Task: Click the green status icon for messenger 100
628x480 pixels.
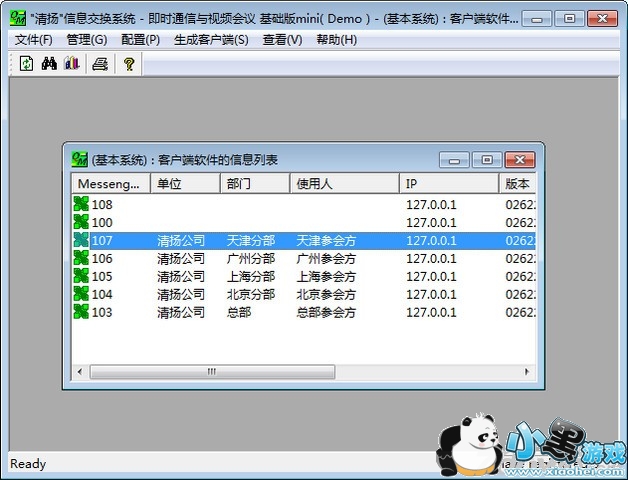Action: [81, 222]
